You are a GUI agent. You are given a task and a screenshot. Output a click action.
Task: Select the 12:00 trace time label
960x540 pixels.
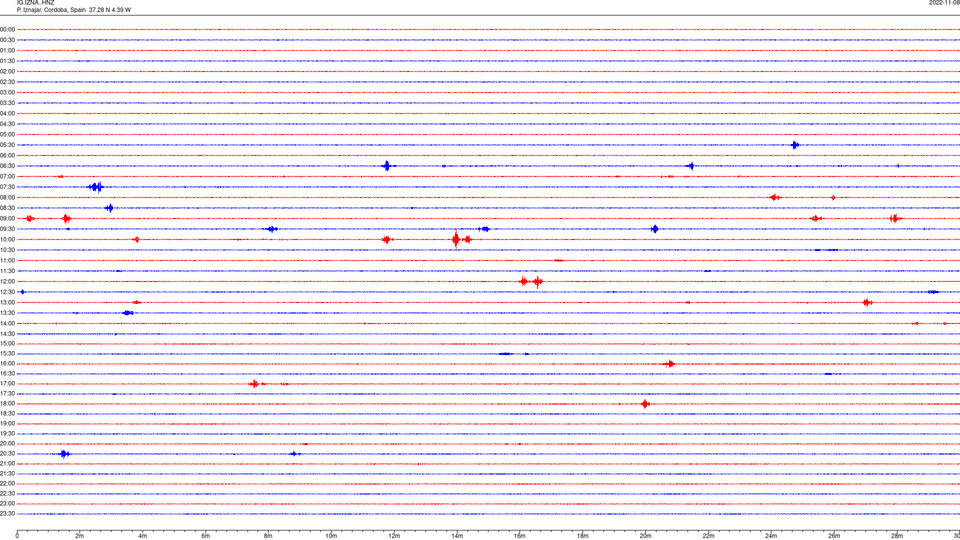(x=7, y=282)
